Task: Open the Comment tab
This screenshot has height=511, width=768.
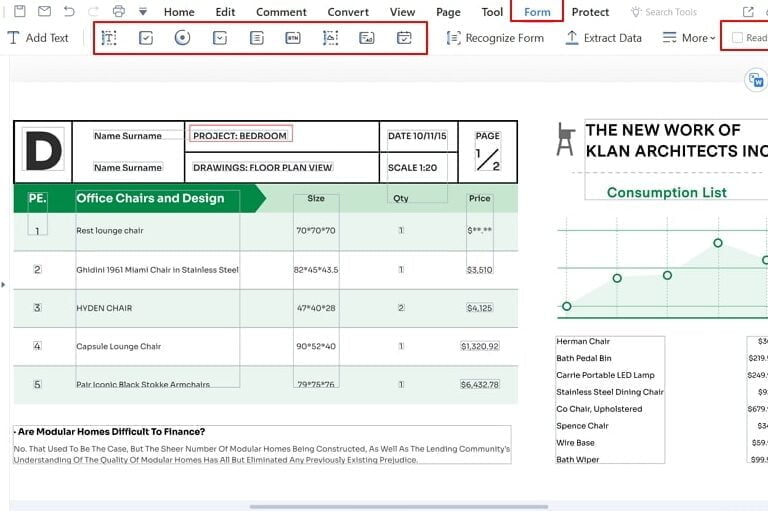Action: point(281,12)
